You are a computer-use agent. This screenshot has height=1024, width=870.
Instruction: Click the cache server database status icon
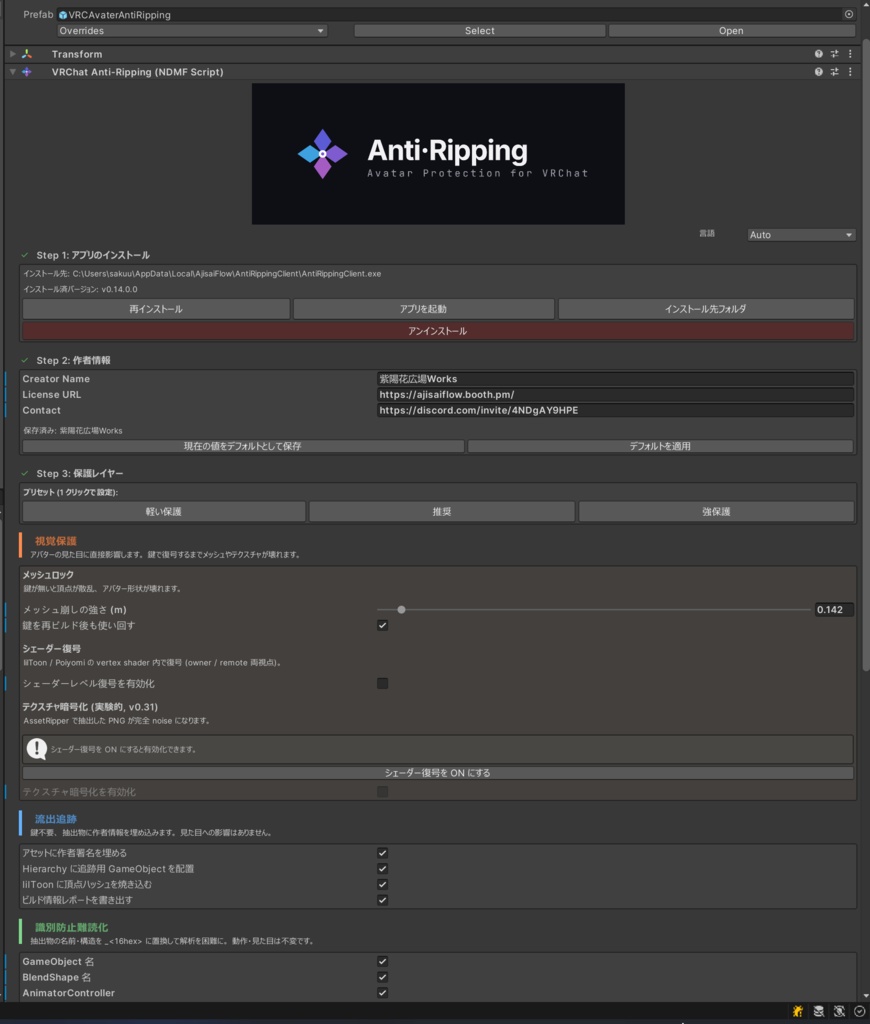818,1011
